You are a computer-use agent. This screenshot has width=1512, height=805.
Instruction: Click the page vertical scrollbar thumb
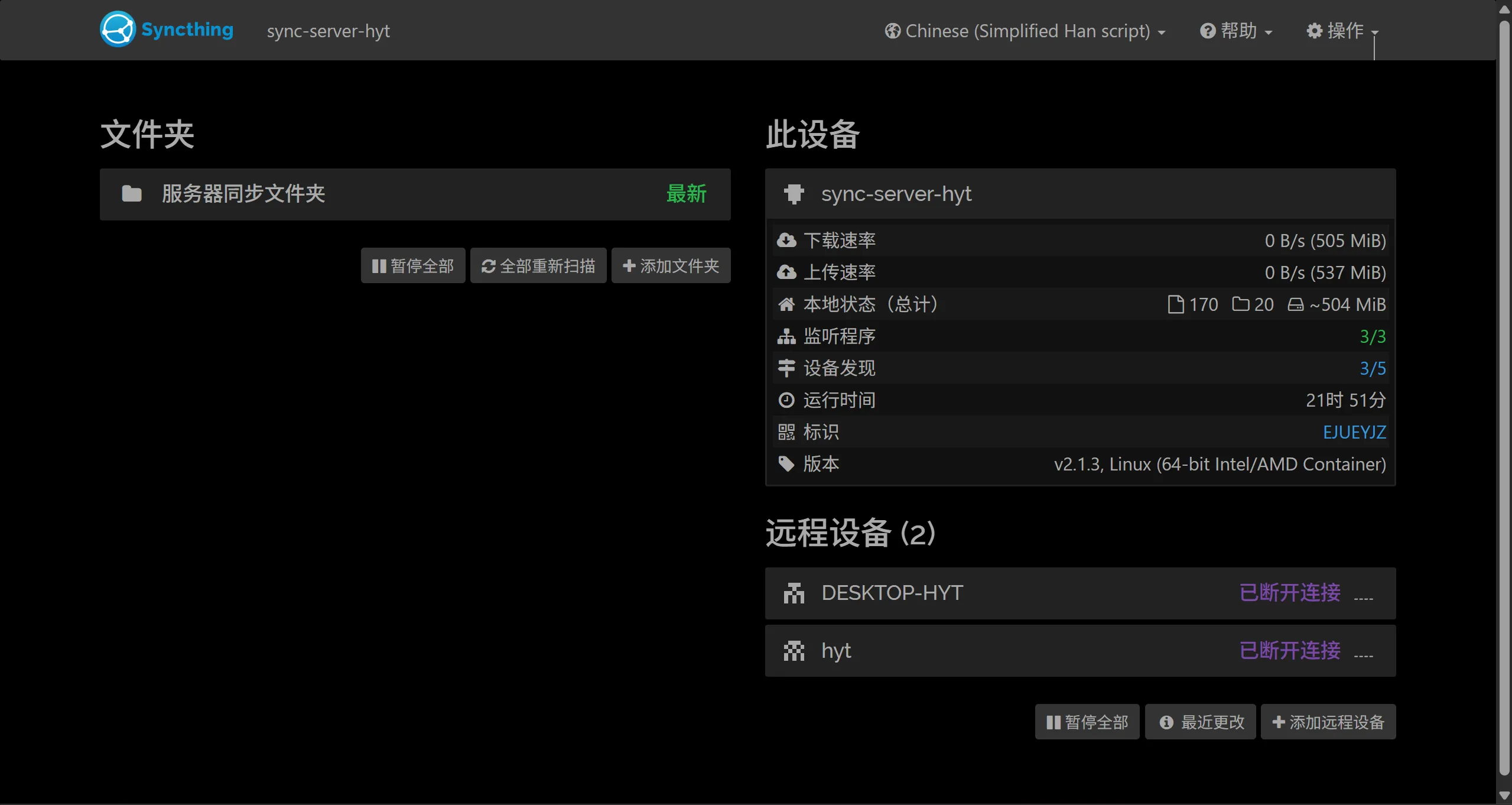(1504, 397)
